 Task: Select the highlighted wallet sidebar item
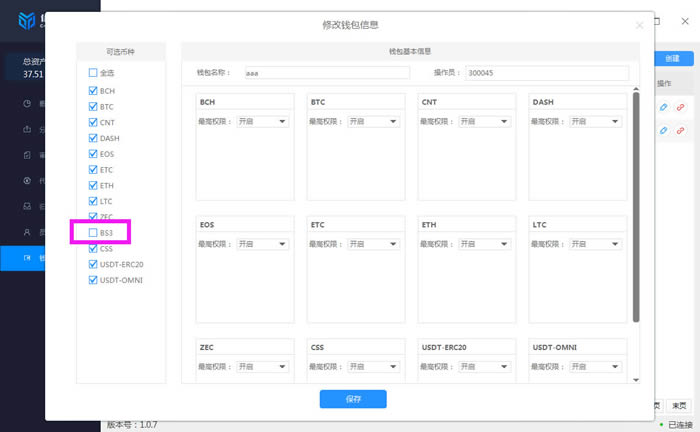[x=22, y=258]
